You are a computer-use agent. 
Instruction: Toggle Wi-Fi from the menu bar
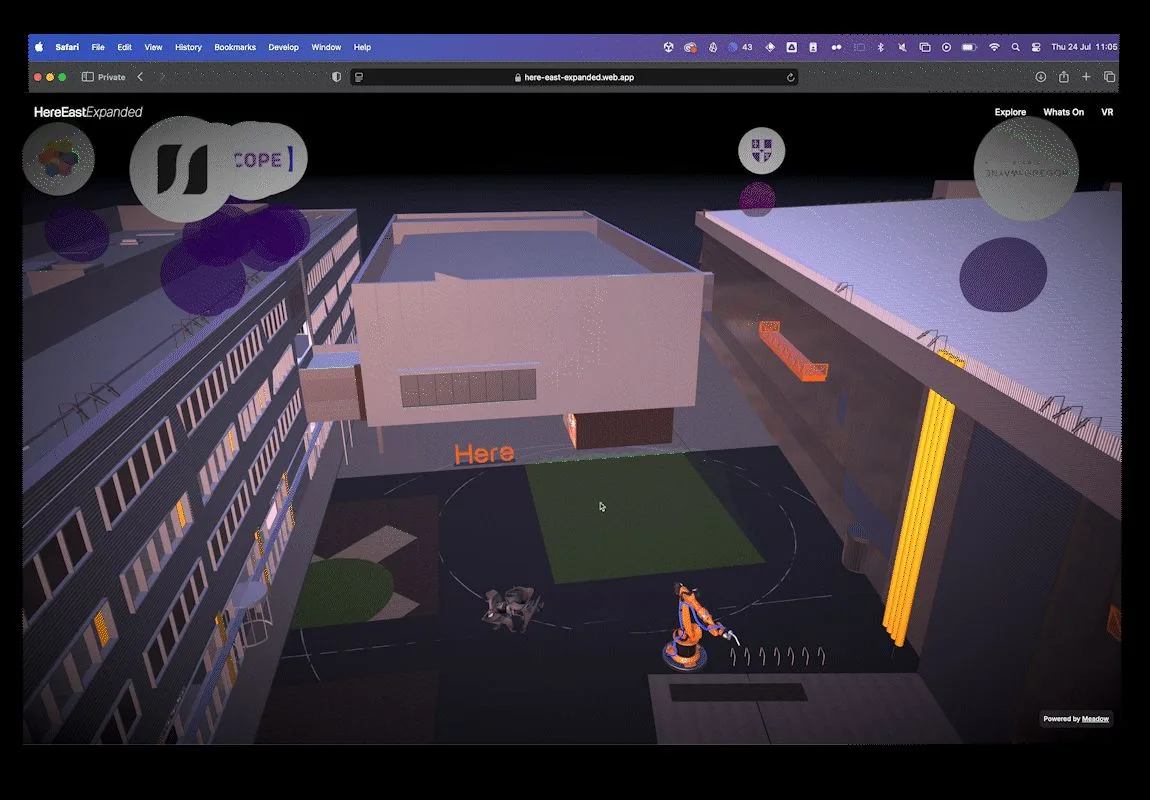tap(994, 47)
